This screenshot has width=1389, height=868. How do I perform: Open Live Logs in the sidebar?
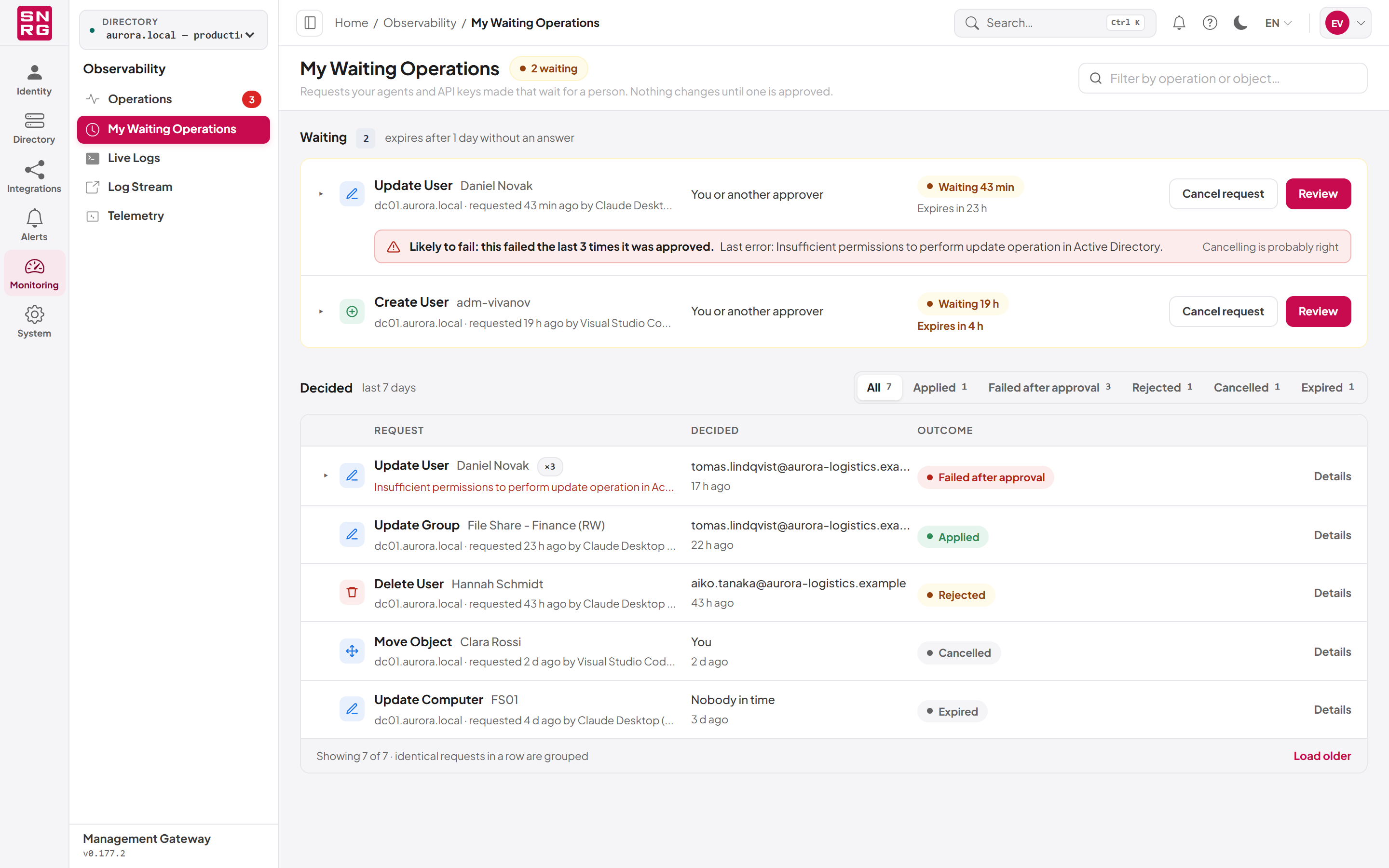[x=173, y=158]
